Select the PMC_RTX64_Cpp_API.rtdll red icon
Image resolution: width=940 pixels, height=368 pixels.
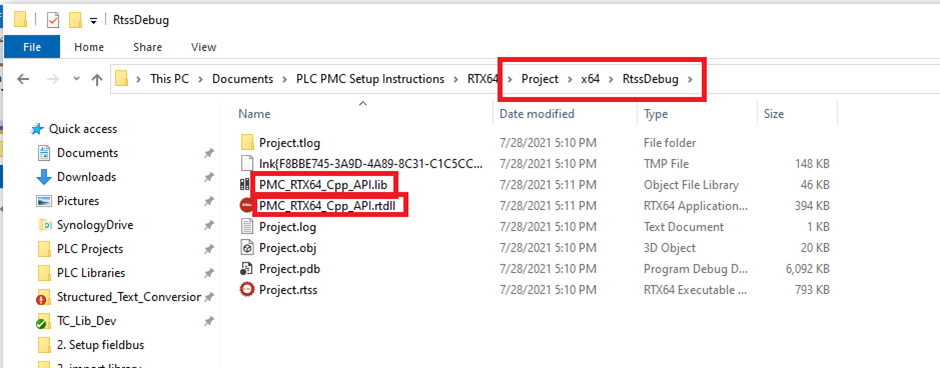(246, 206)
